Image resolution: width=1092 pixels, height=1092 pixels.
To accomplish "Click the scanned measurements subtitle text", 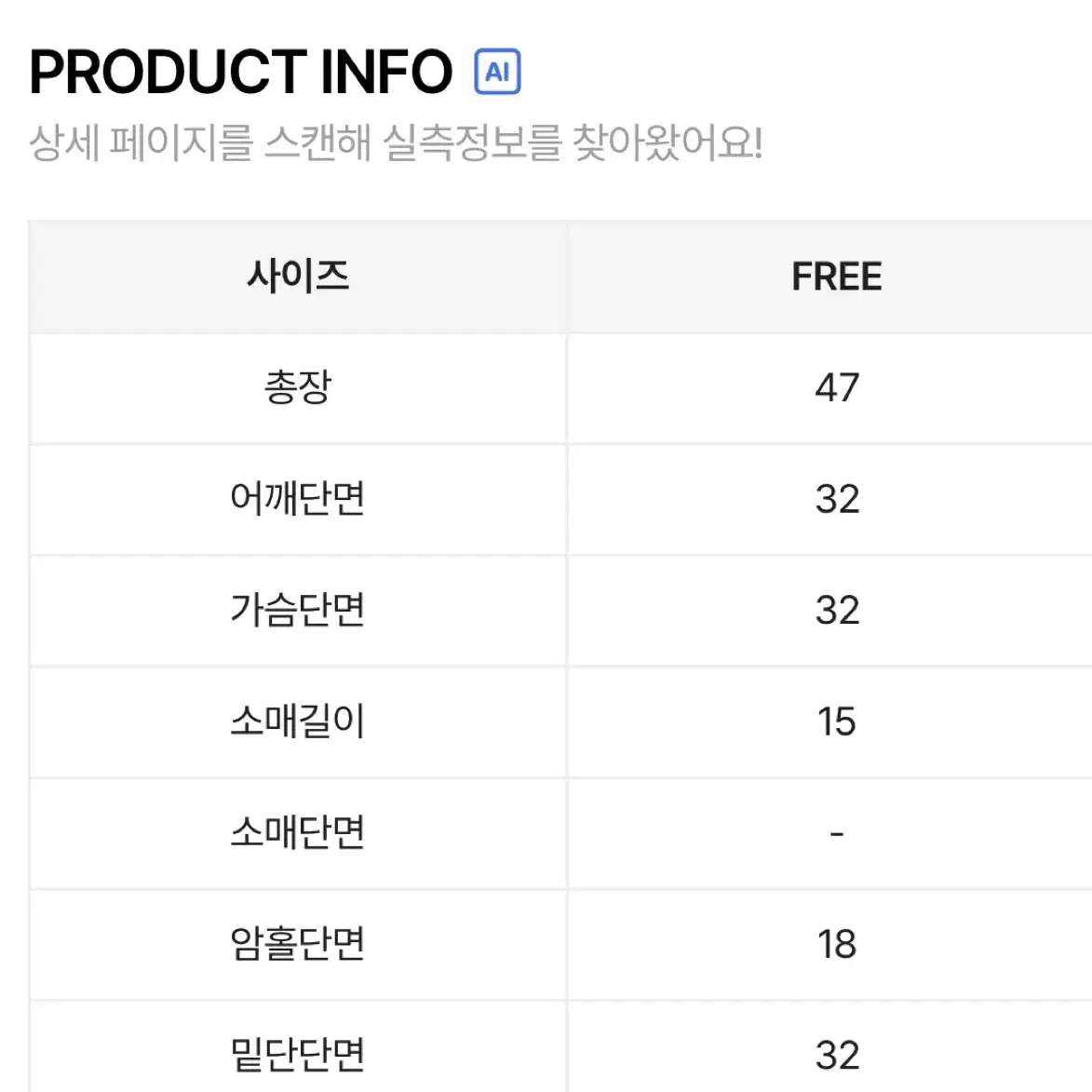I will [x=397, y=142].
